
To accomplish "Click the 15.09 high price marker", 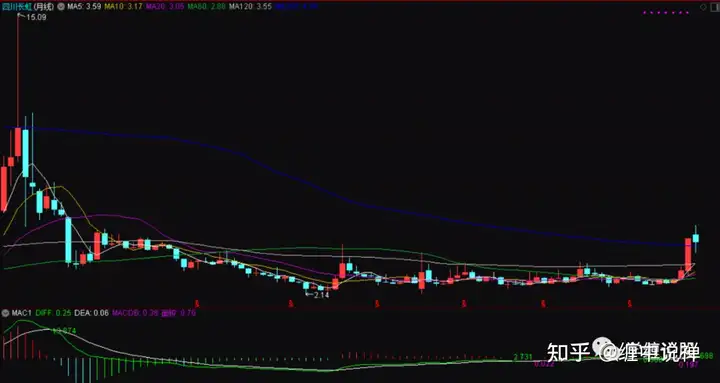I will 36,17.
